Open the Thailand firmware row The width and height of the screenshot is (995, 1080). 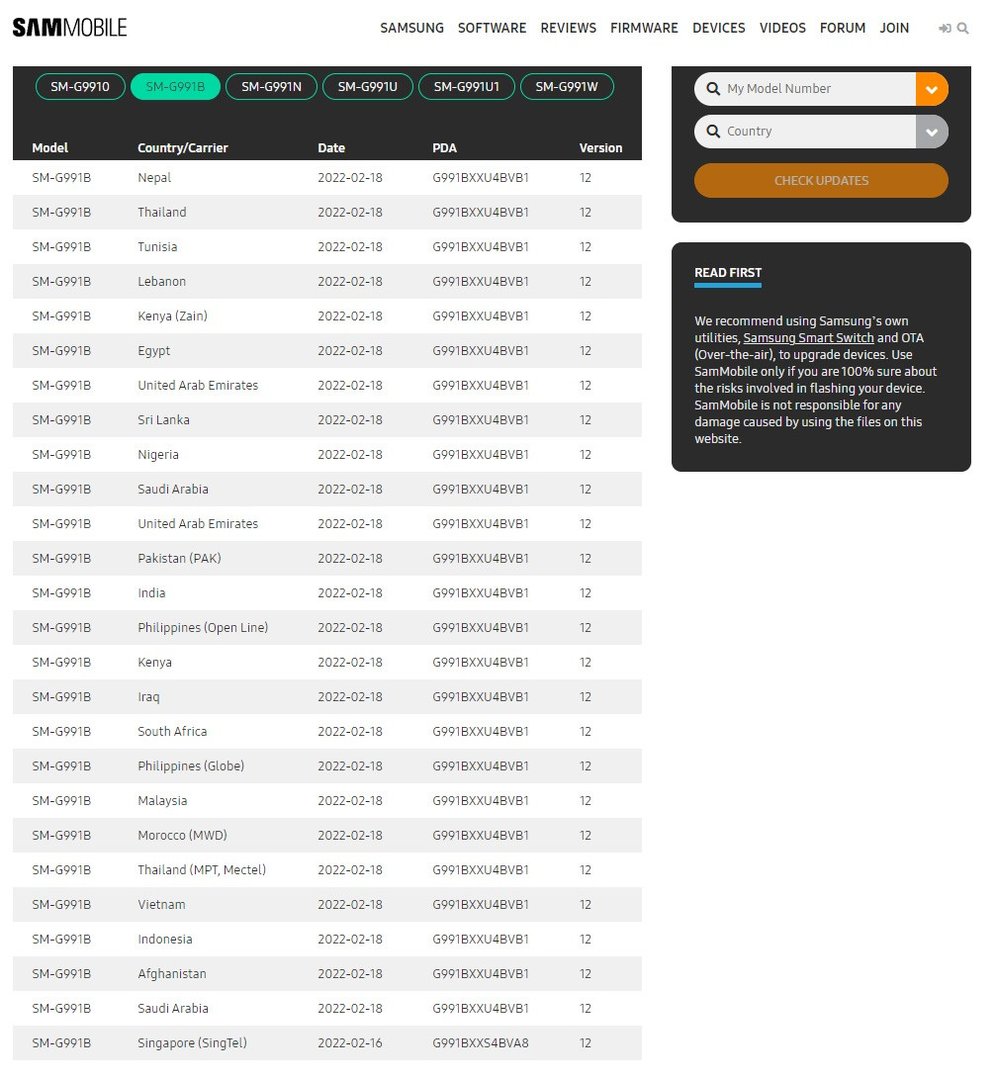click(x=327, y=212)
